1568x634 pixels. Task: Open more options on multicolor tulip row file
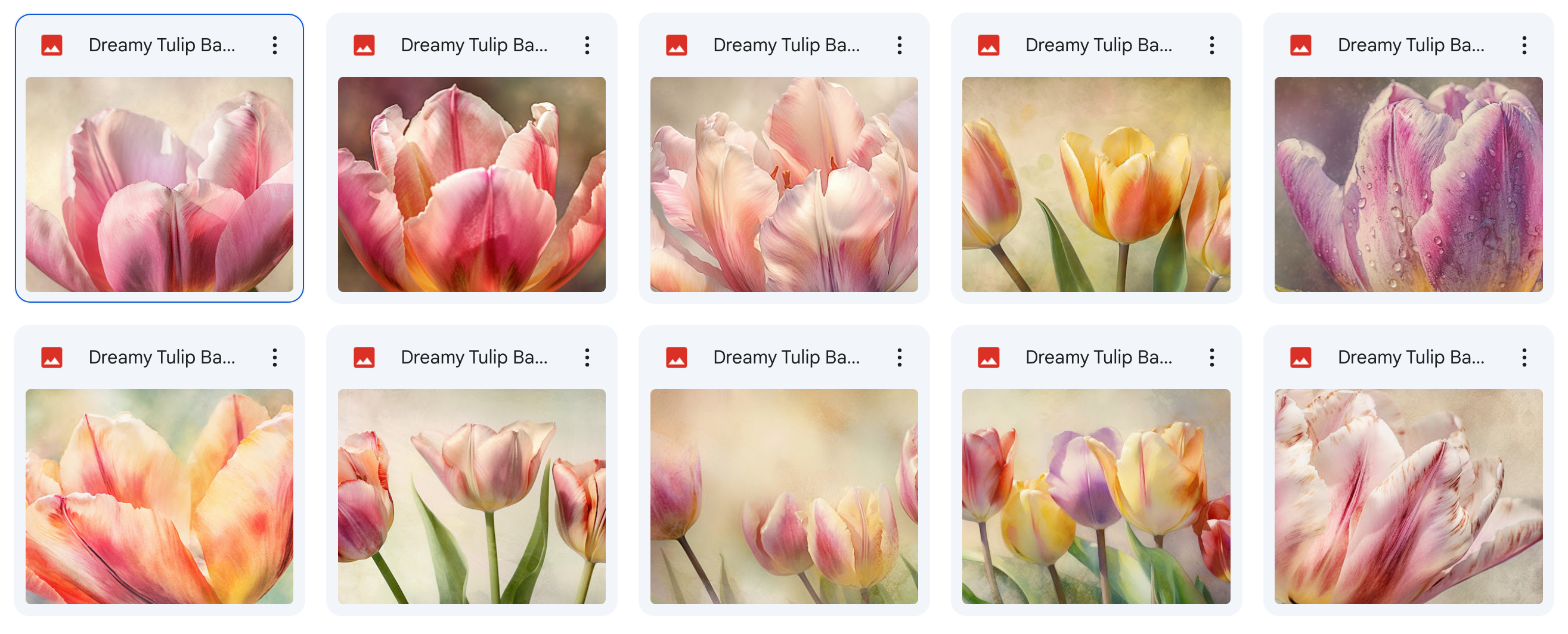[x=1211, y=358]
